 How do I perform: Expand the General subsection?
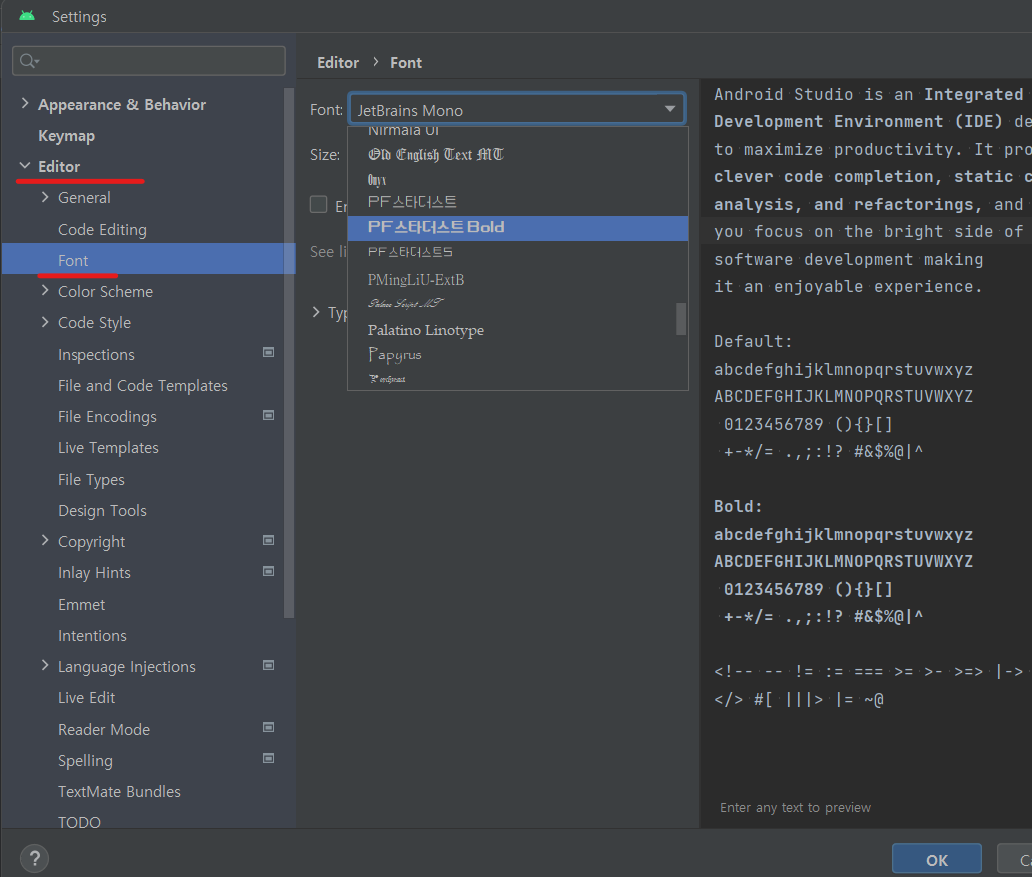pyautogui.click(x=45, y=197)
